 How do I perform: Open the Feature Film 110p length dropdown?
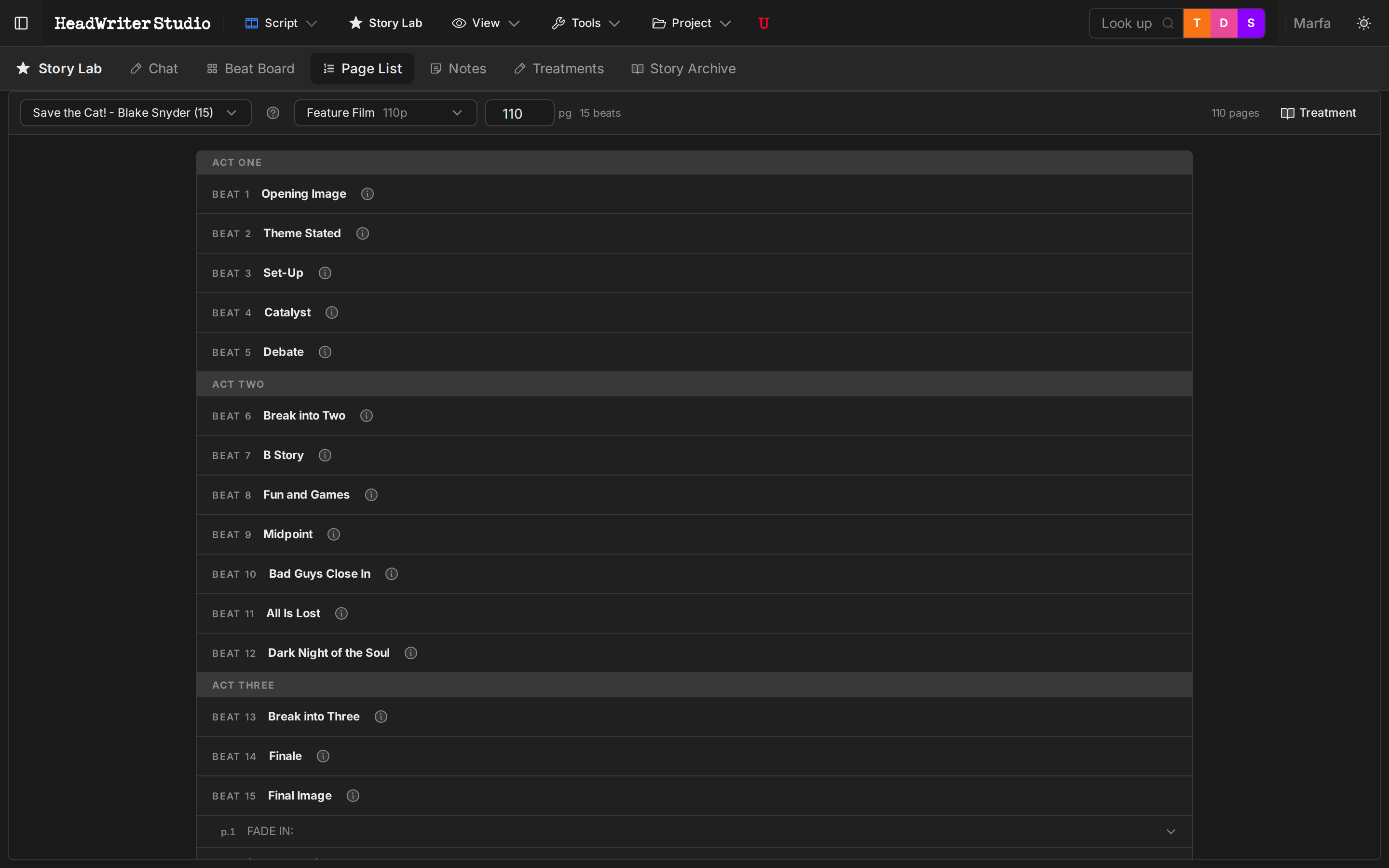tap(385, 112)
